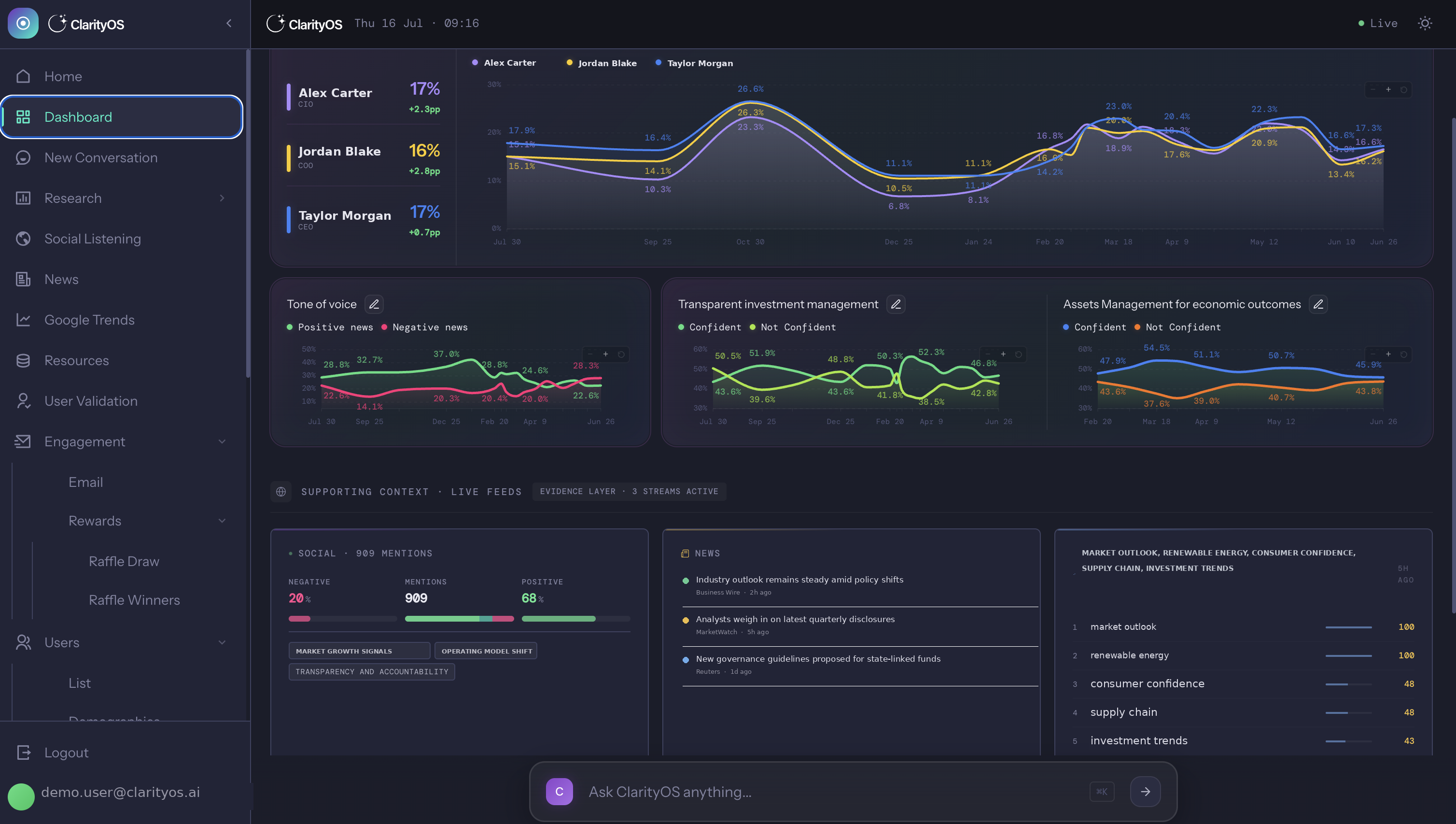This screenshot has height=824, width=1456.
Task: Zoom in on Transparent investment chart
Action: pyautogui.click(x=1004, y=354)
